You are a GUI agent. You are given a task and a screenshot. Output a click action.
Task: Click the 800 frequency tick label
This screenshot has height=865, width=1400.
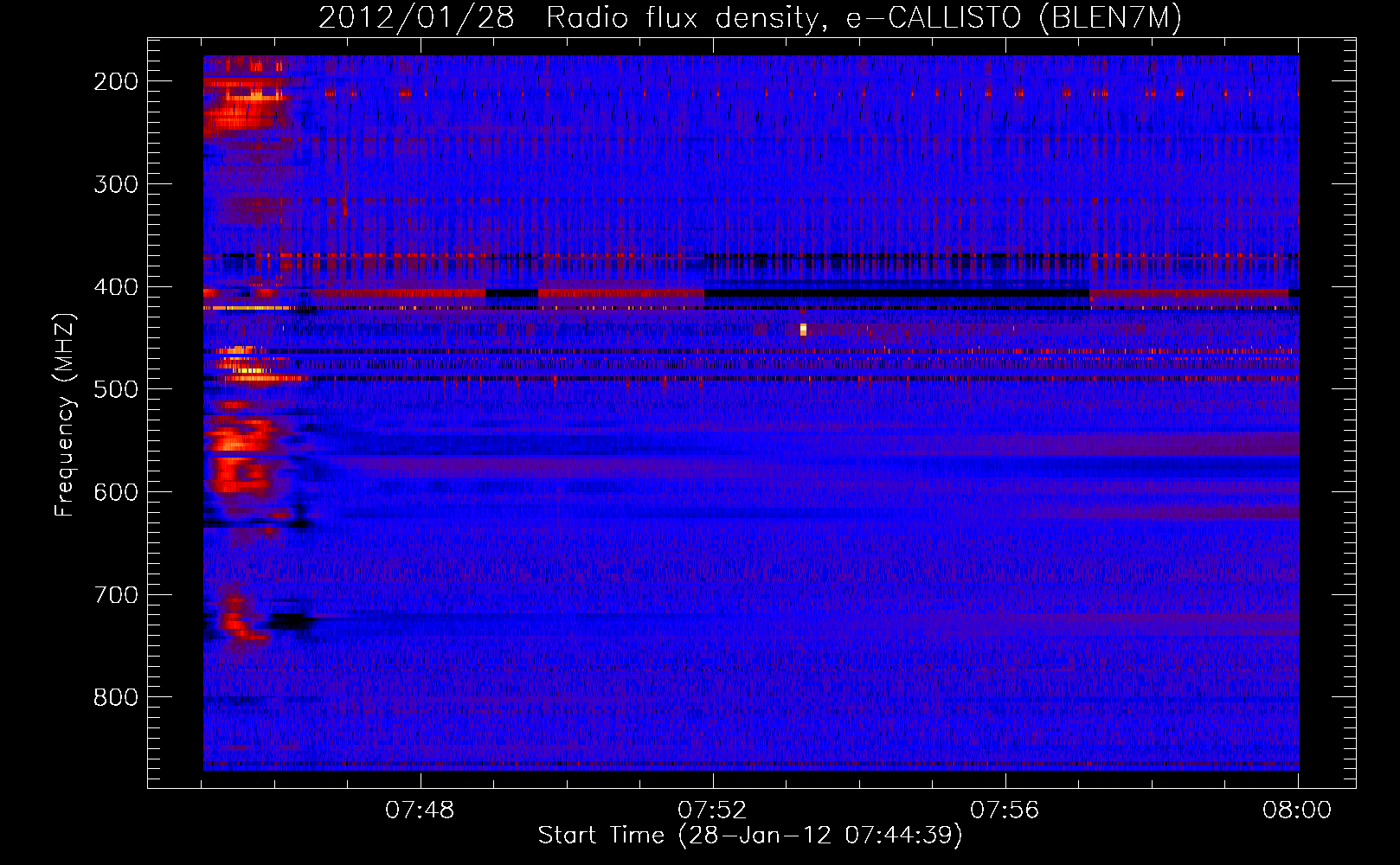pos(115,697)
